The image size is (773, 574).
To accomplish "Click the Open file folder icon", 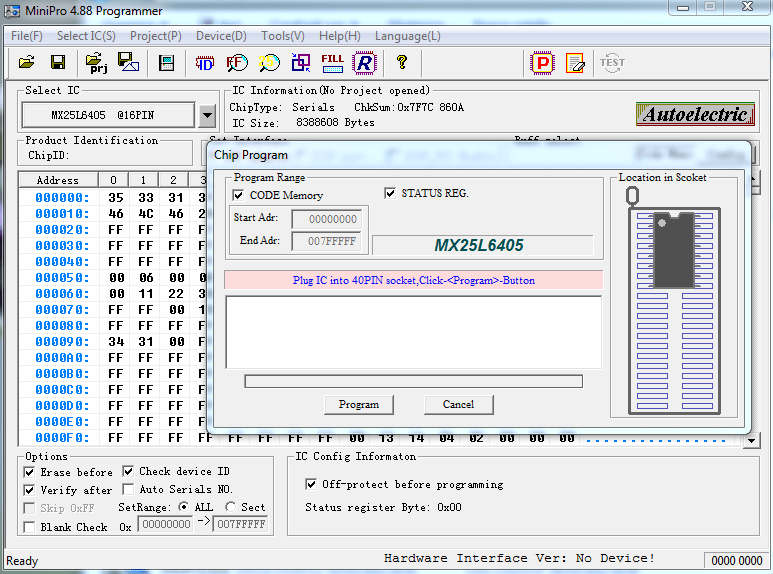I will (27, 63).
